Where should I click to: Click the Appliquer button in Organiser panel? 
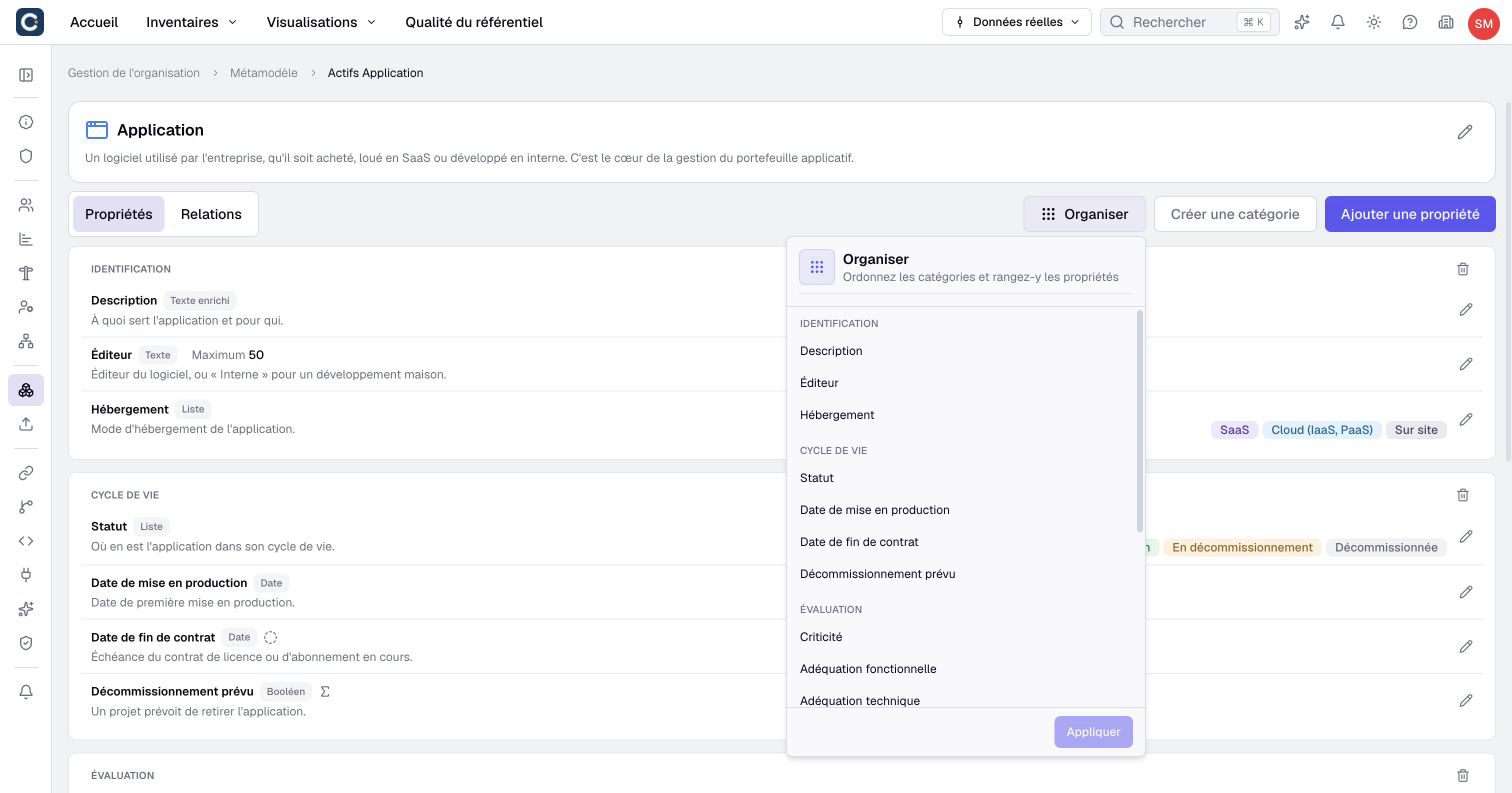click(1093, 732)
